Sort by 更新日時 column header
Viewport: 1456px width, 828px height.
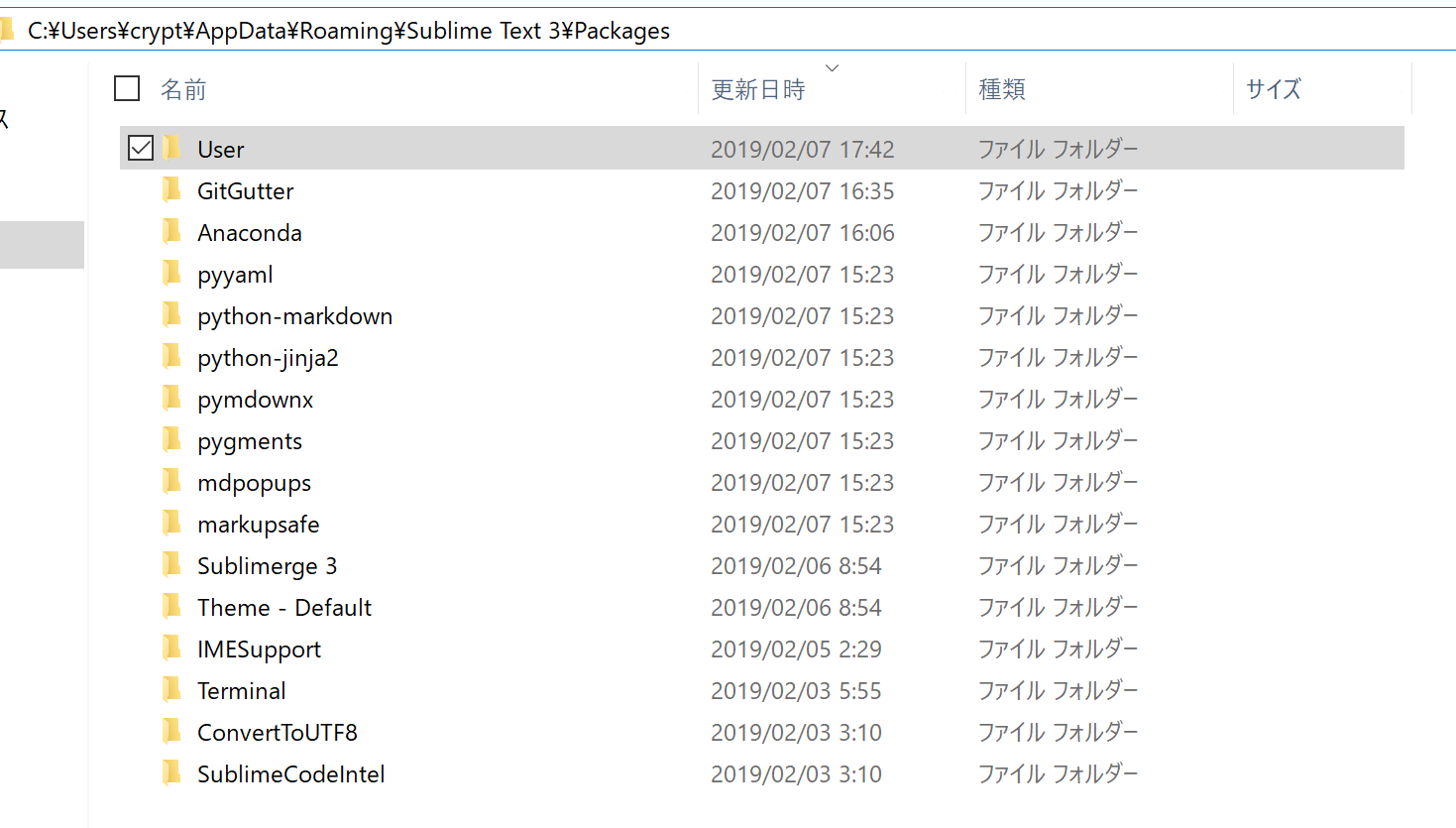[758, 89]
